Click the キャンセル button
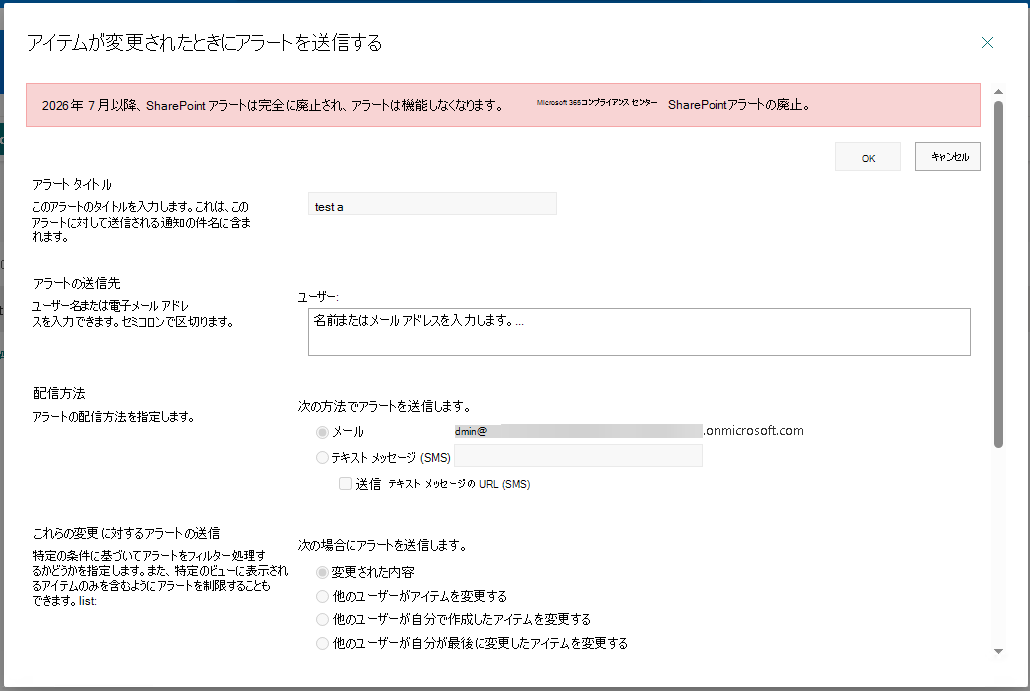The image size is (1030, 691). 947,156
